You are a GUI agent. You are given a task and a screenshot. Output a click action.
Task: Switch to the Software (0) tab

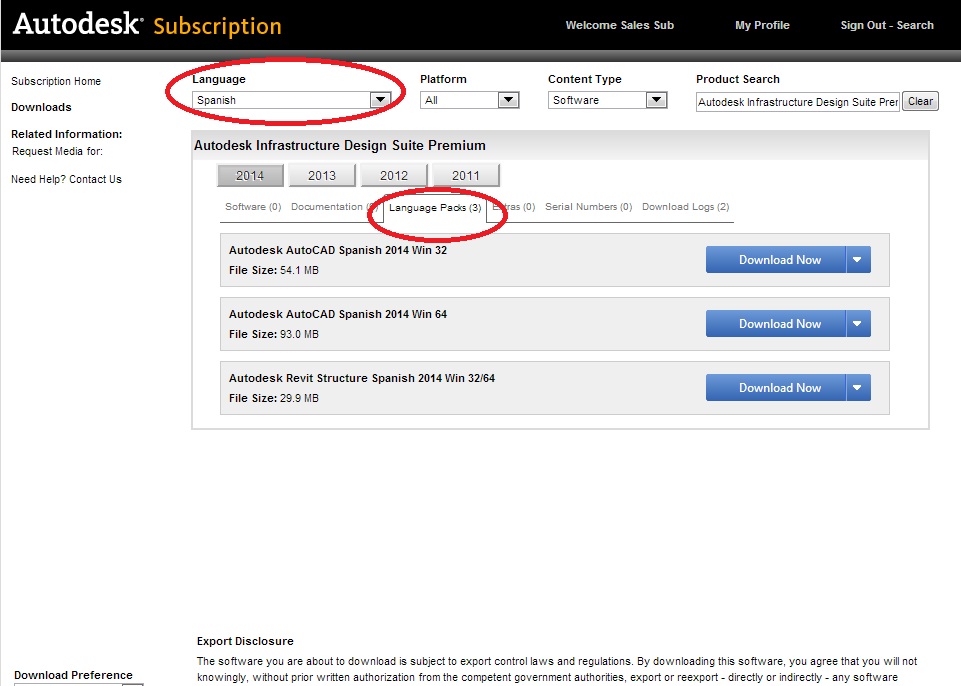coord(253,207)
